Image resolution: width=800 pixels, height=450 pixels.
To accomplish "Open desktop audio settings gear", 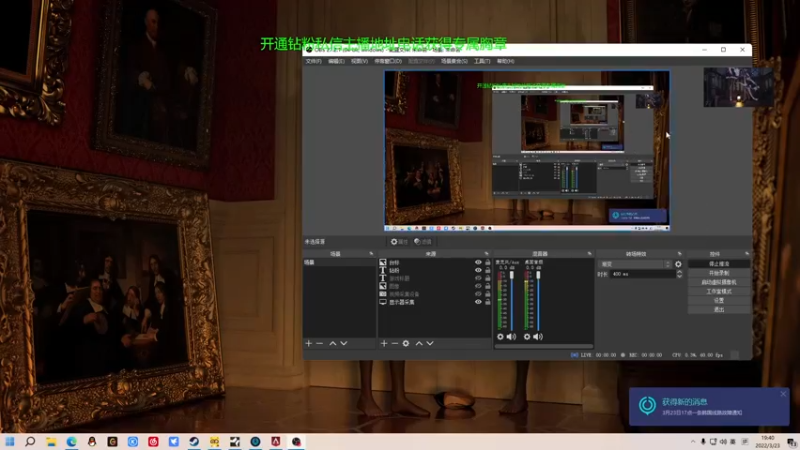I will 527,337.
